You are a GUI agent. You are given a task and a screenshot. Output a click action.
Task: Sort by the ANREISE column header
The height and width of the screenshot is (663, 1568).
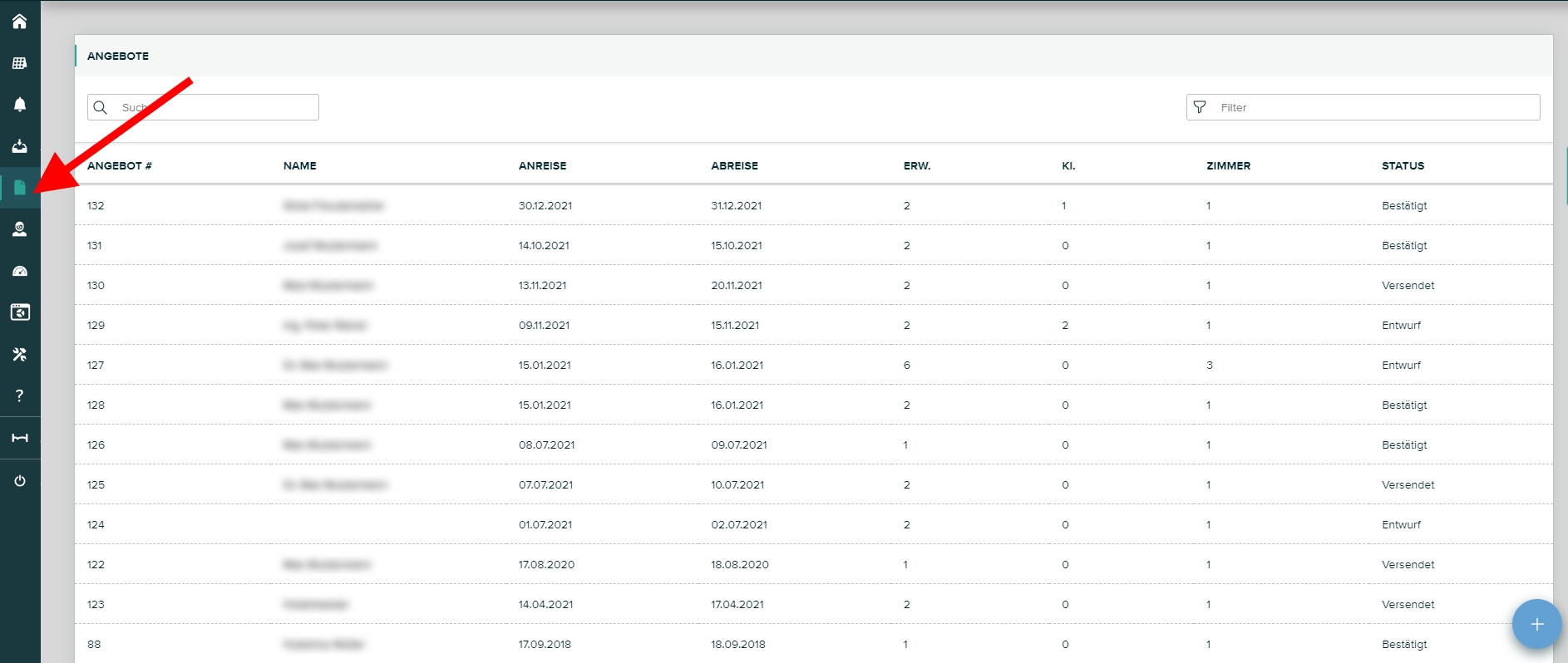point(542,166)
